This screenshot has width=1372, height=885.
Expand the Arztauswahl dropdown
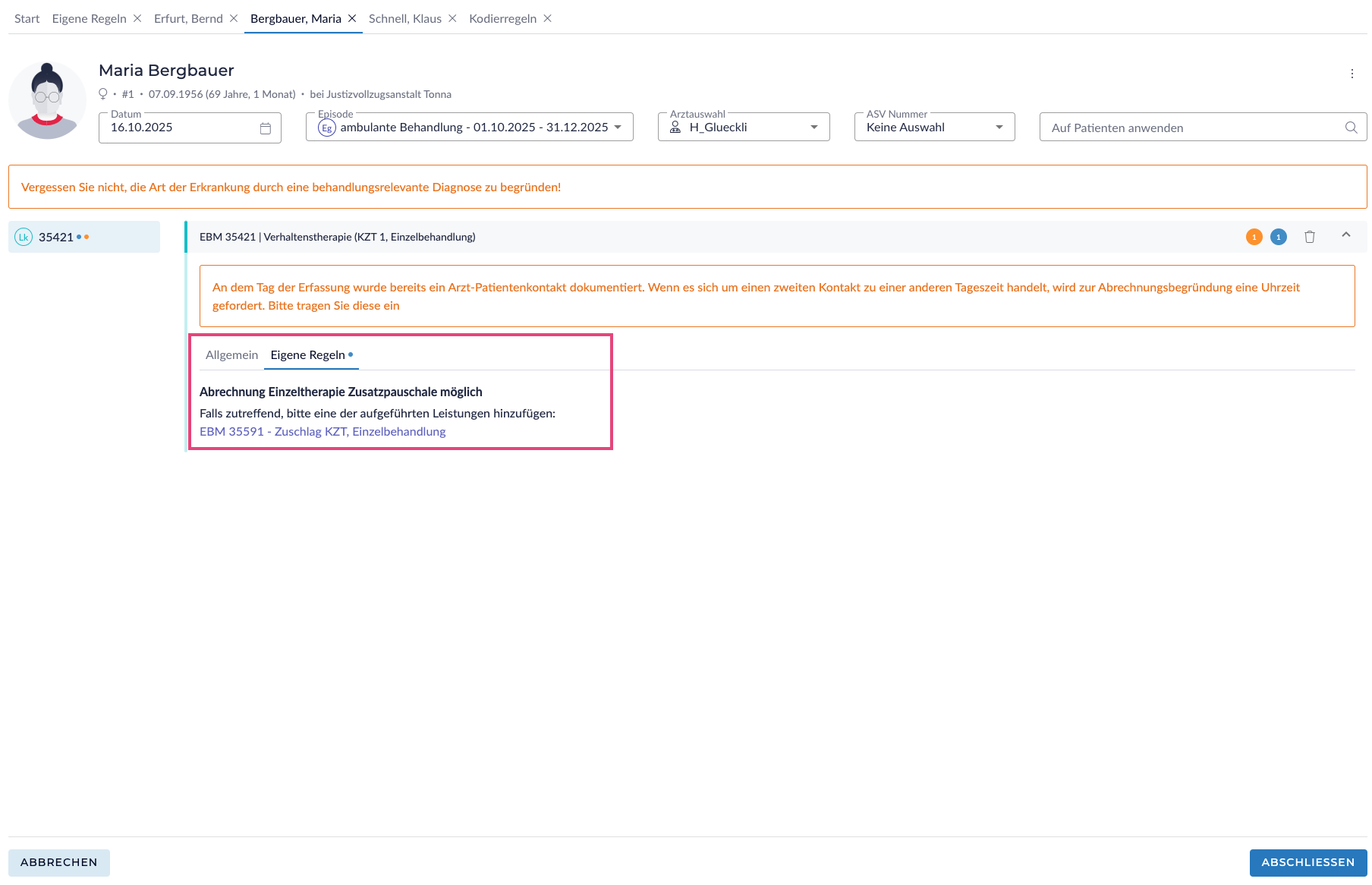click(813, 128)
